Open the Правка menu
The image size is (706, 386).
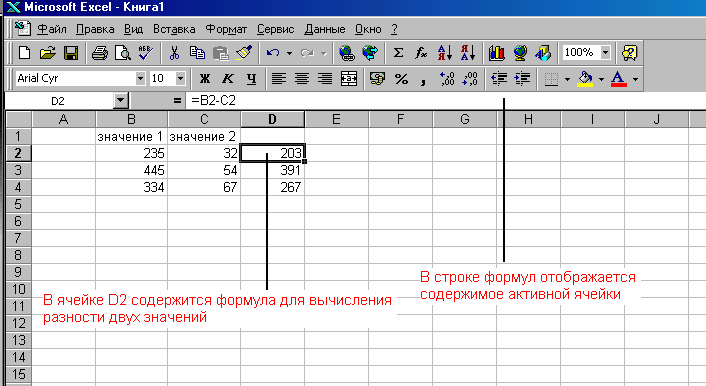coord(95,29)
